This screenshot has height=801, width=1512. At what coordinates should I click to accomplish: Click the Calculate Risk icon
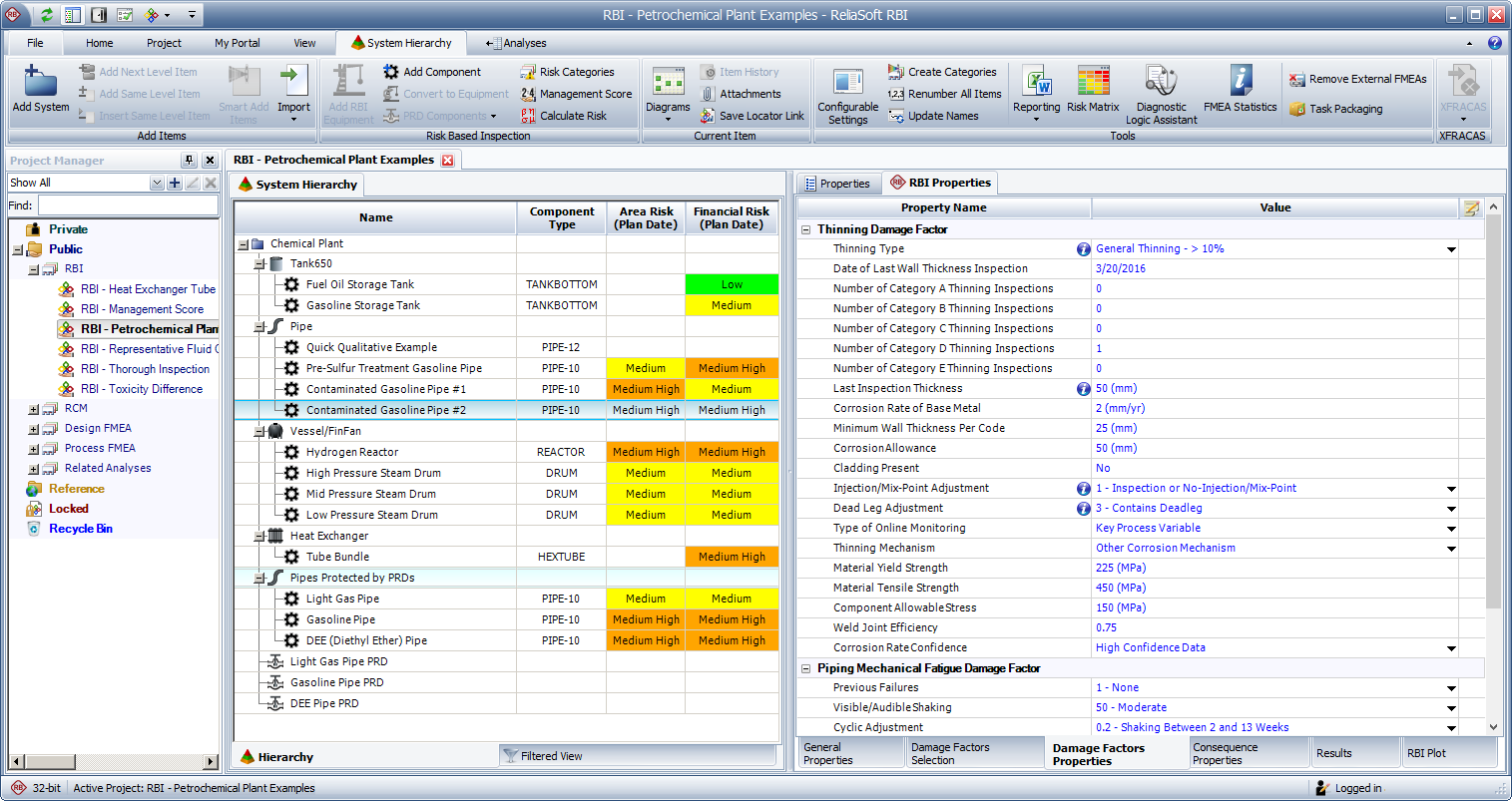click(x=529, y=116)
